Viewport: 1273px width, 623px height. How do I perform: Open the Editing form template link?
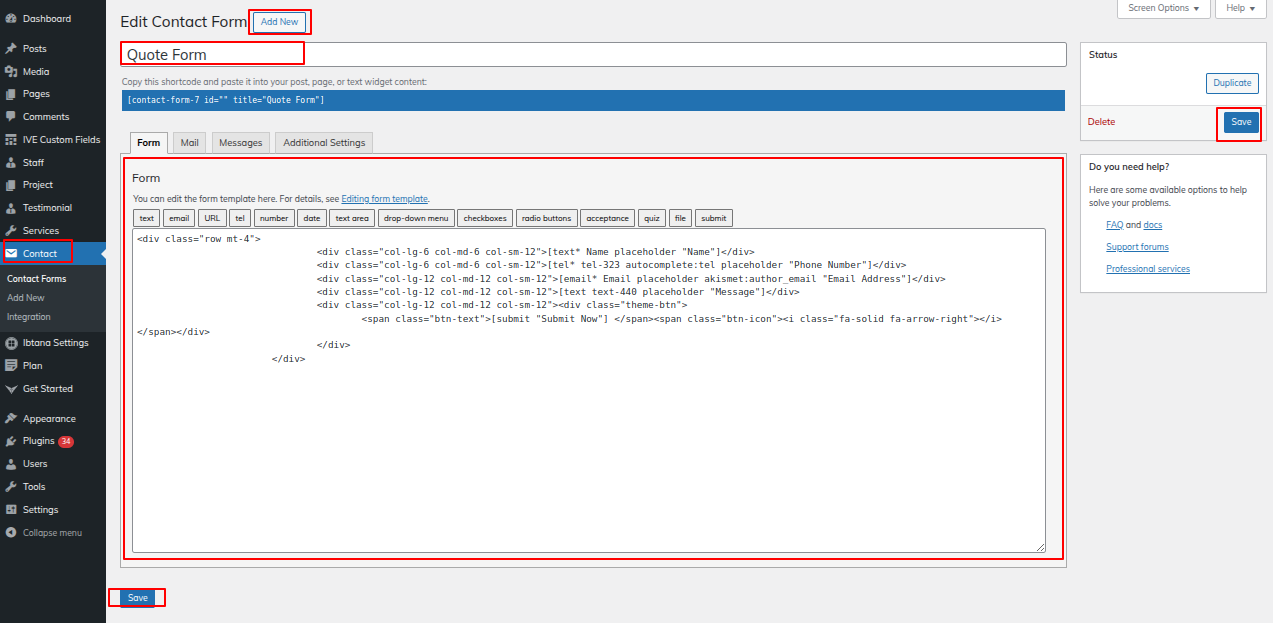pos(384,199)
